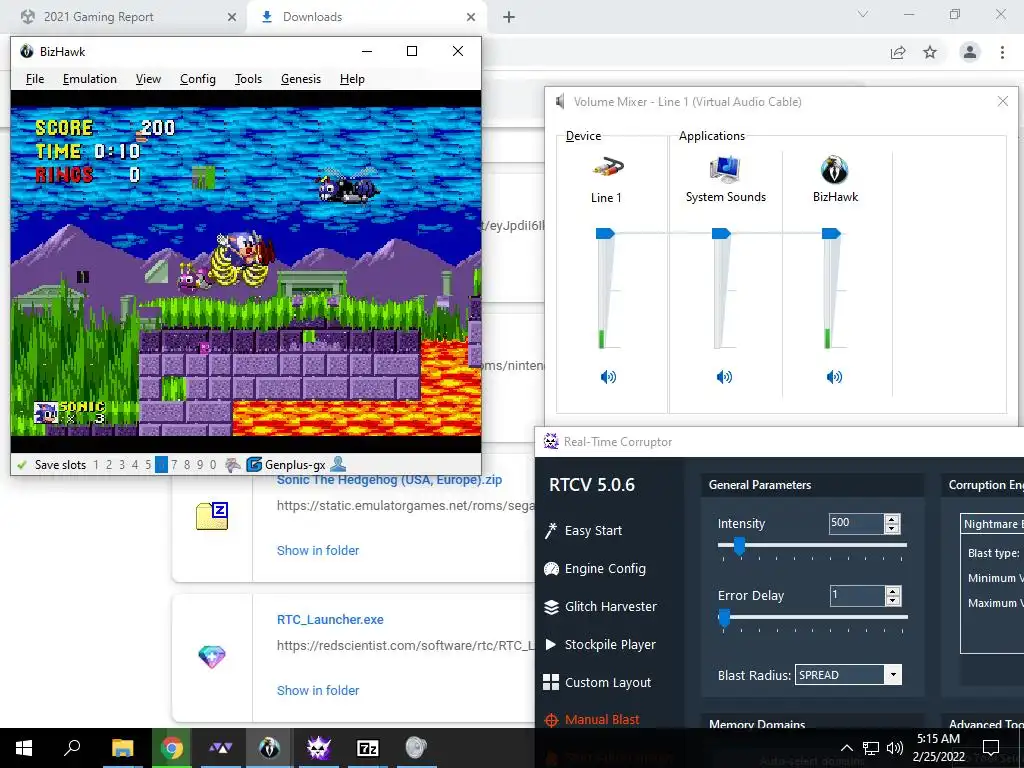
Task: Select save slot 7 in BizHawk
Action: 174,465
